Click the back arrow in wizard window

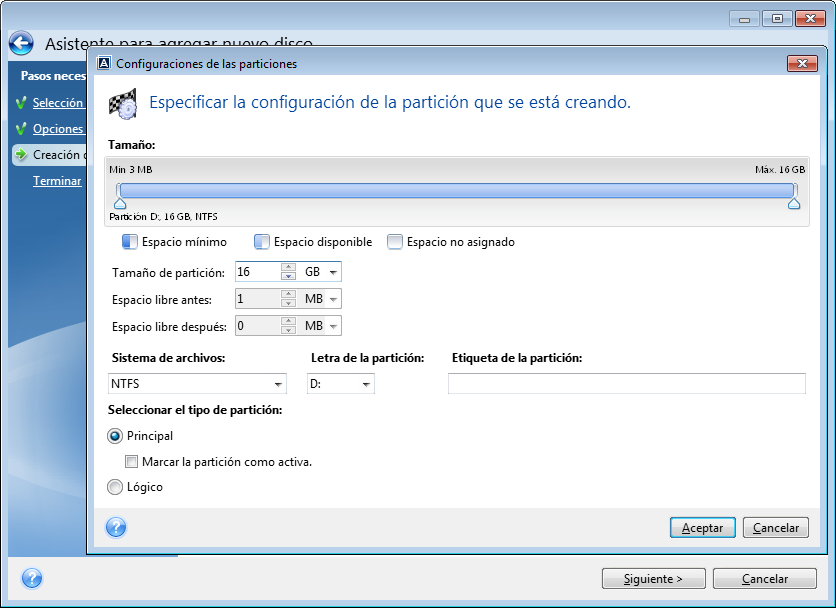tap(21, 43)
